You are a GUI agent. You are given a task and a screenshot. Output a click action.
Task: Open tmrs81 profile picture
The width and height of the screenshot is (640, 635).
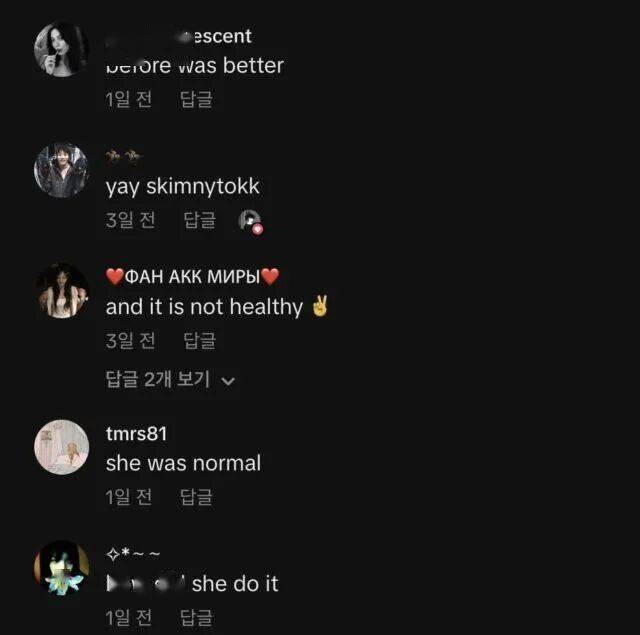(61, 447)
